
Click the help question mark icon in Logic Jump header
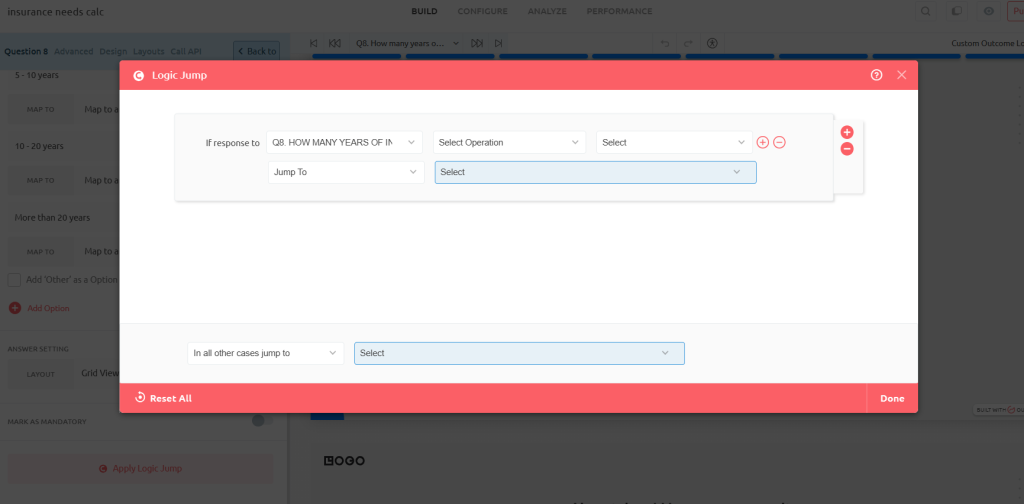coord(877,75)
